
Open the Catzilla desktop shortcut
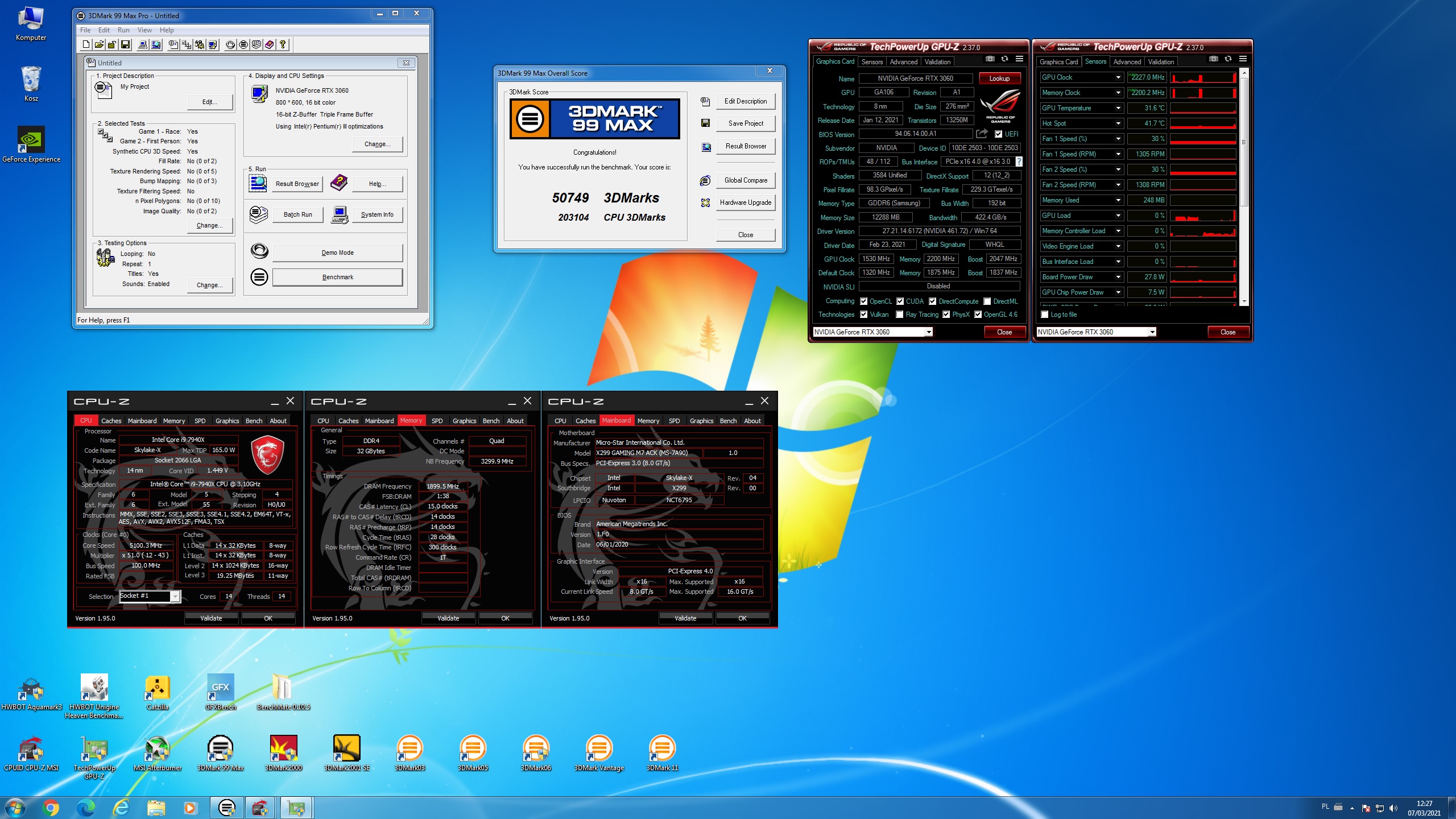pyautogui.click(x=158, y=692)
